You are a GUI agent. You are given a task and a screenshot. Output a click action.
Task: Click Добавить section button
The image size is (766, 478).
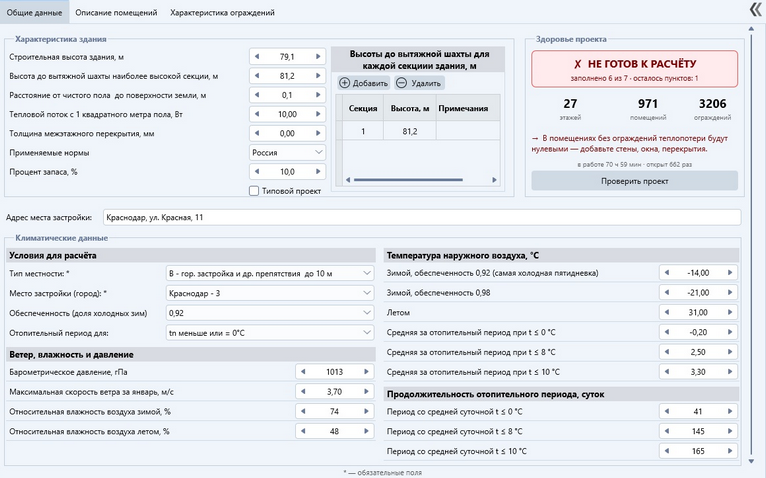[x=363, y=83]
